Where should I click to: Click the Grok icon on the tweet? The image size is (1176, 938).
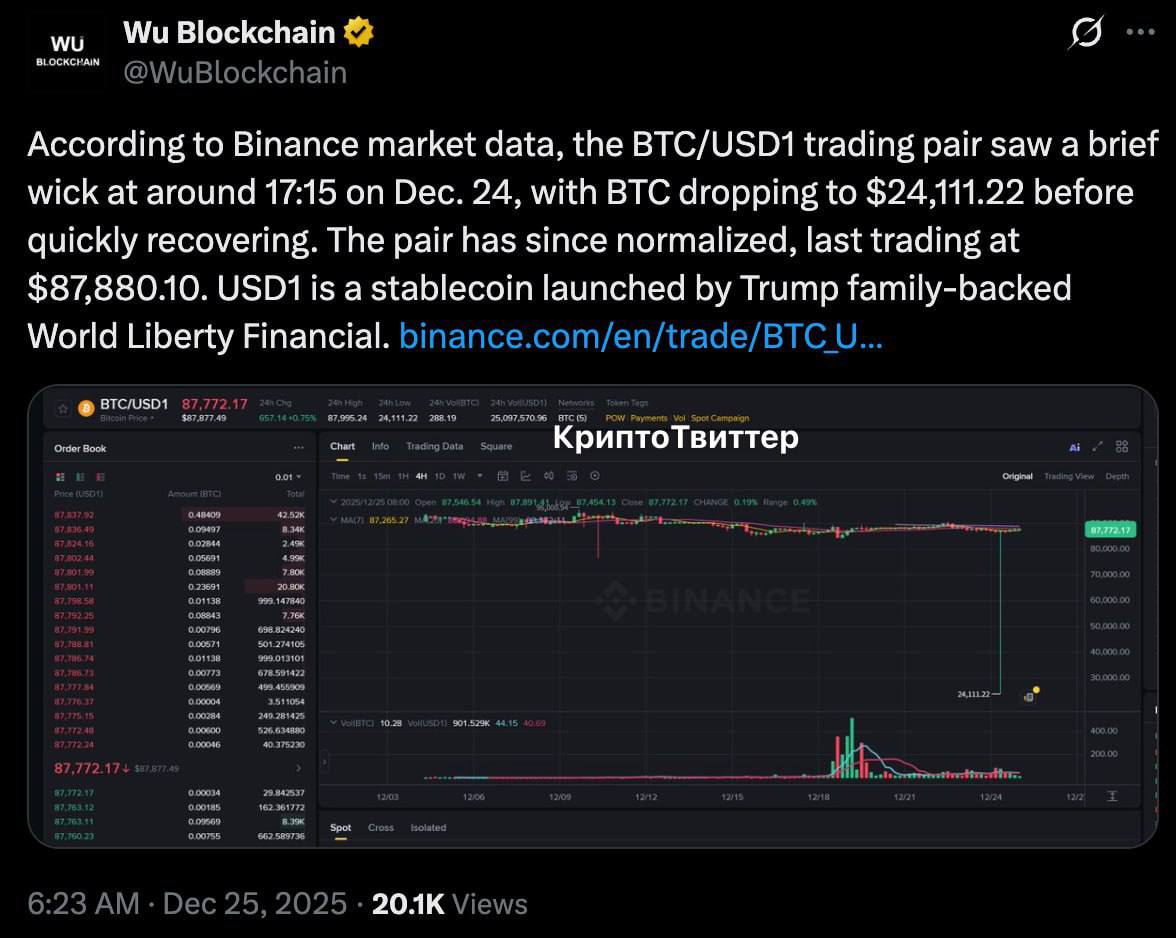point(1086,34)
